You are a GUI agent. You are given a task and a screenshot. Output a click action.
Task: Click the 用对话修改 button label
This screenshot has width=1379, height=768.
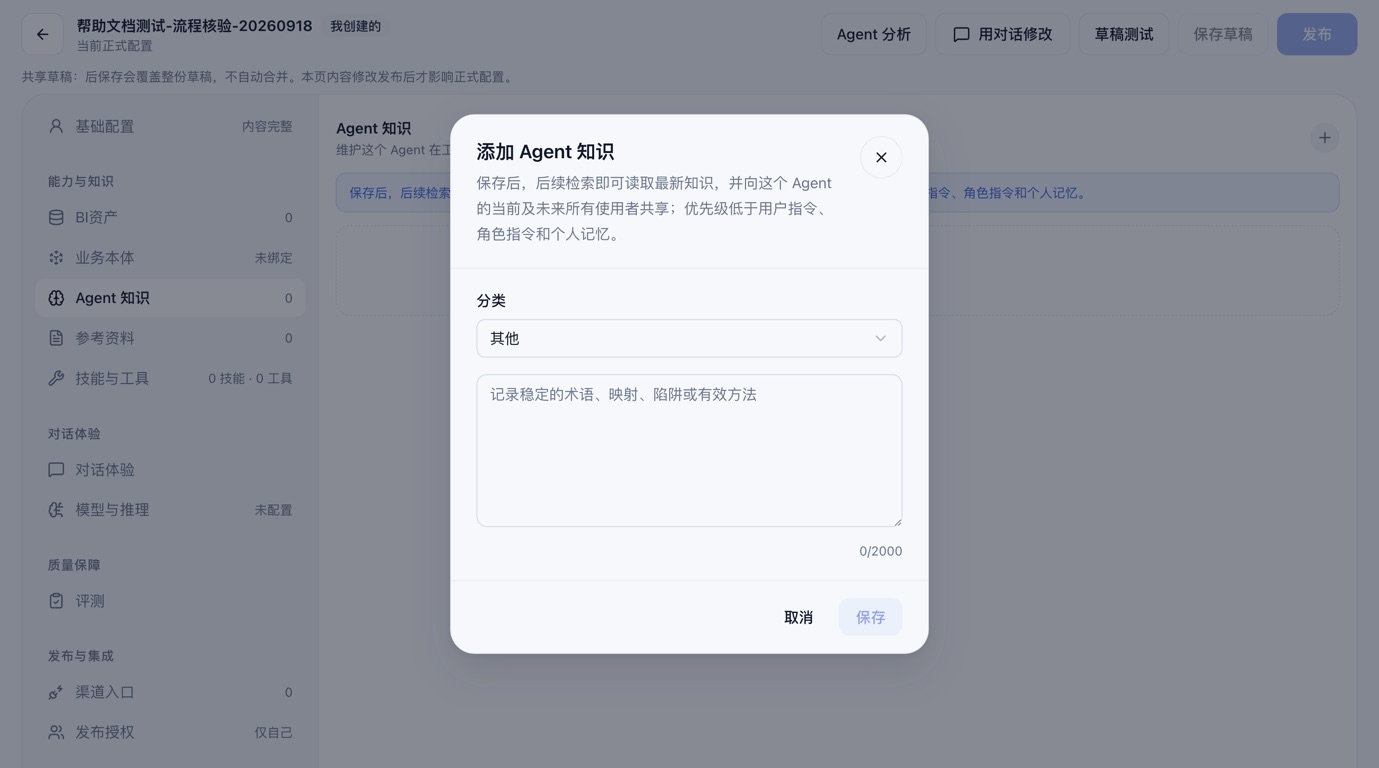click(1015, 34)
